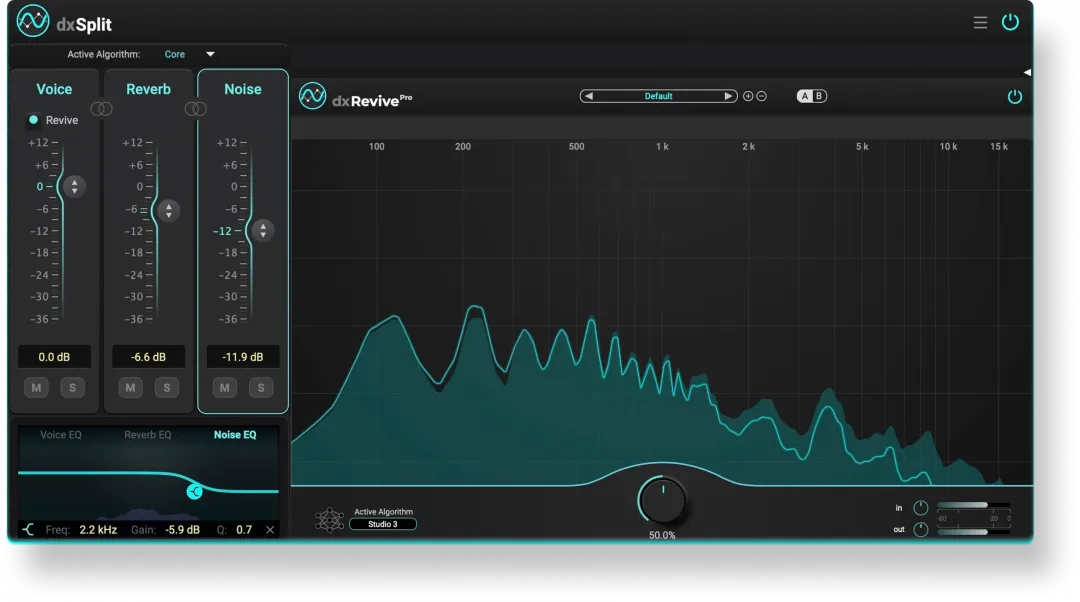This screenshot has height=602, width=1080.
Task: Open the dxSplit hamburger menu
Action: (979, 23)
